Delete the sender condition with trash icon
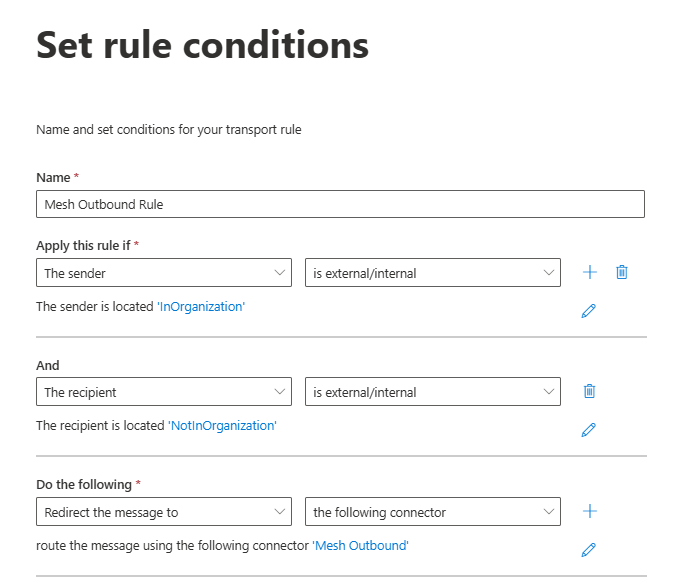Viewport: 697px width, 588px height. tap(622, 272)
